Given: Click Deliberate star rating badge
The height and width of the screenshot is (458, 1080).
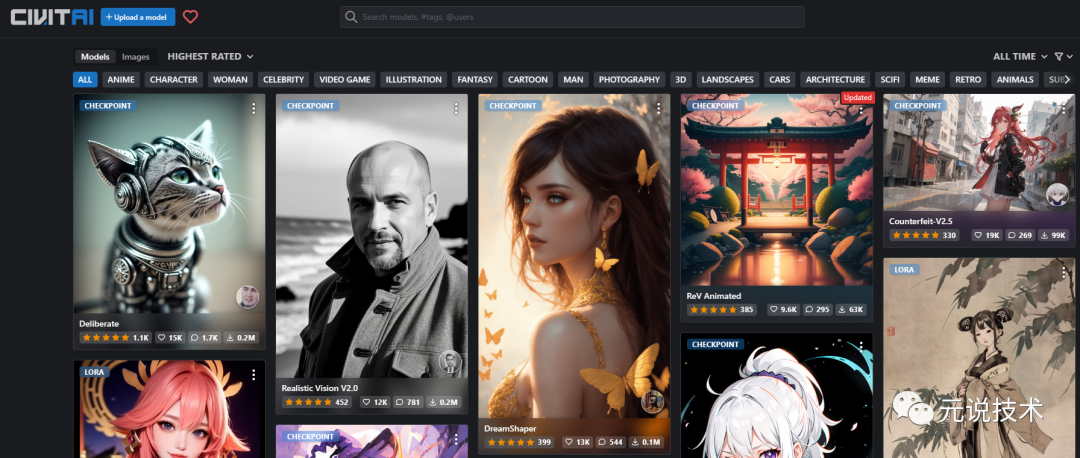Looking at the screenshot, I should point(115,338).
